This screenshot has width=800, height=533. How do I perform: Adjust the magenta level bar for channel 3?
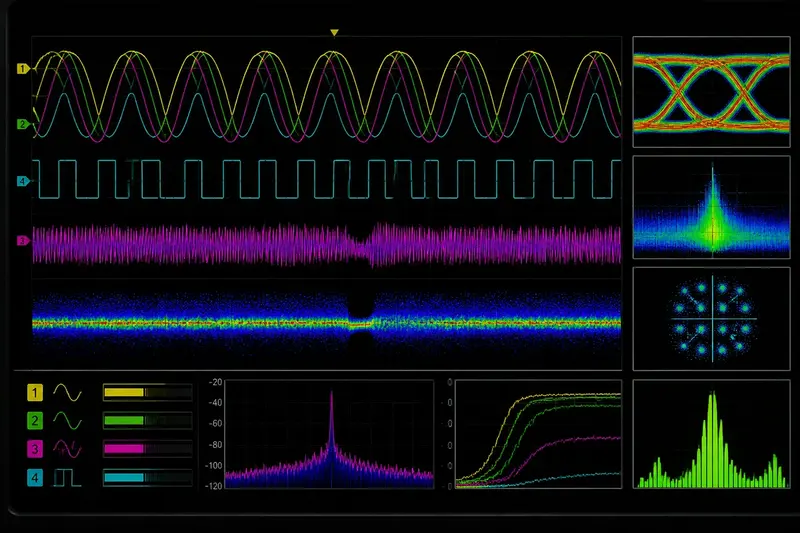pos(147,449)
